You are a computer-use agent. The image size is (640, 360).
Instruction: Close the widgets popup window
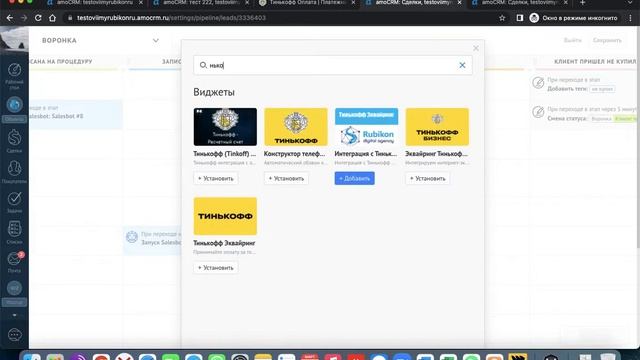(476, 48)
